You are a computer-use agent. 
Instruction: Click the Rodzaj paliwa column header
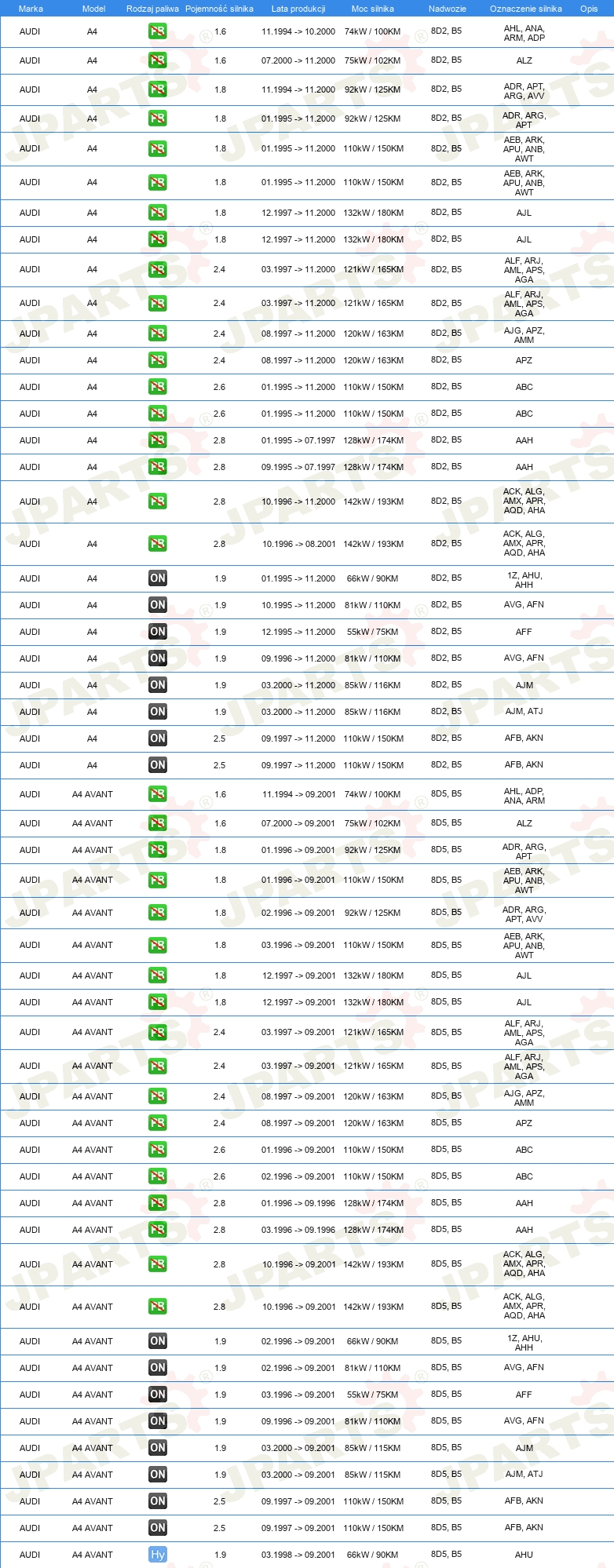152,9
